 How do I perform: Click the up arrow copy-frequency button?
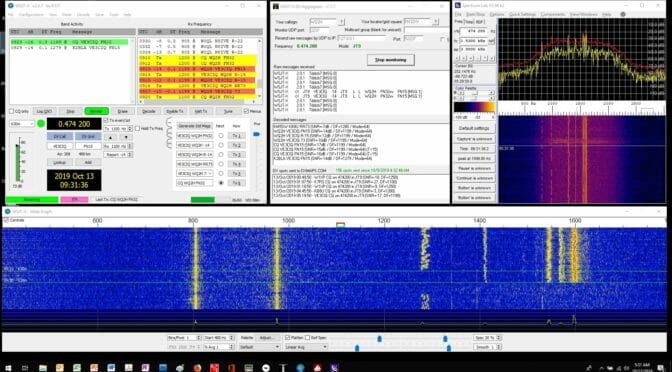(111, 137)
